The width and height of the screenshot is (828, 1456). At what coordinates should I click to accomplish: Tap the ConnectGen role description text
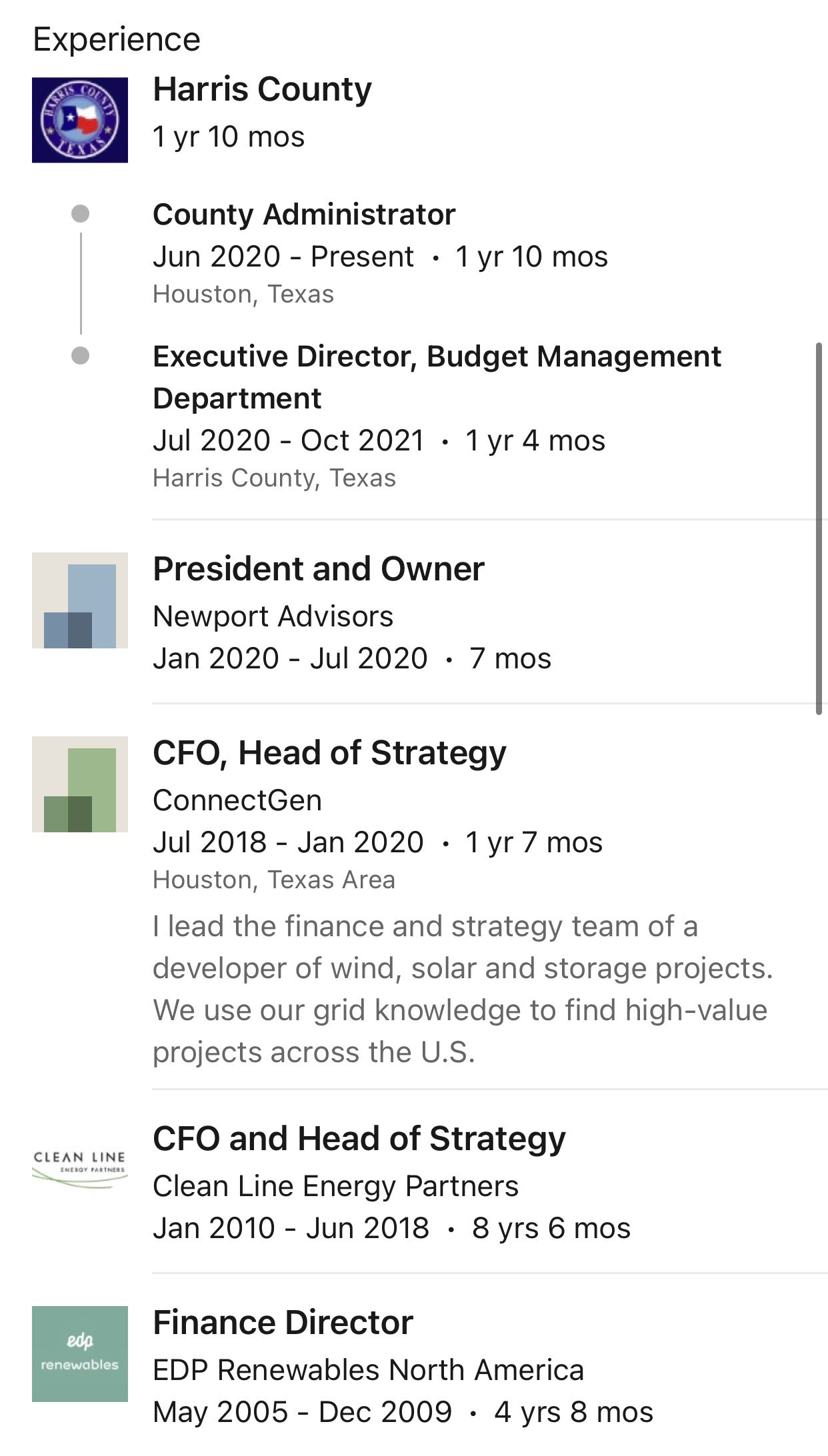463,989
